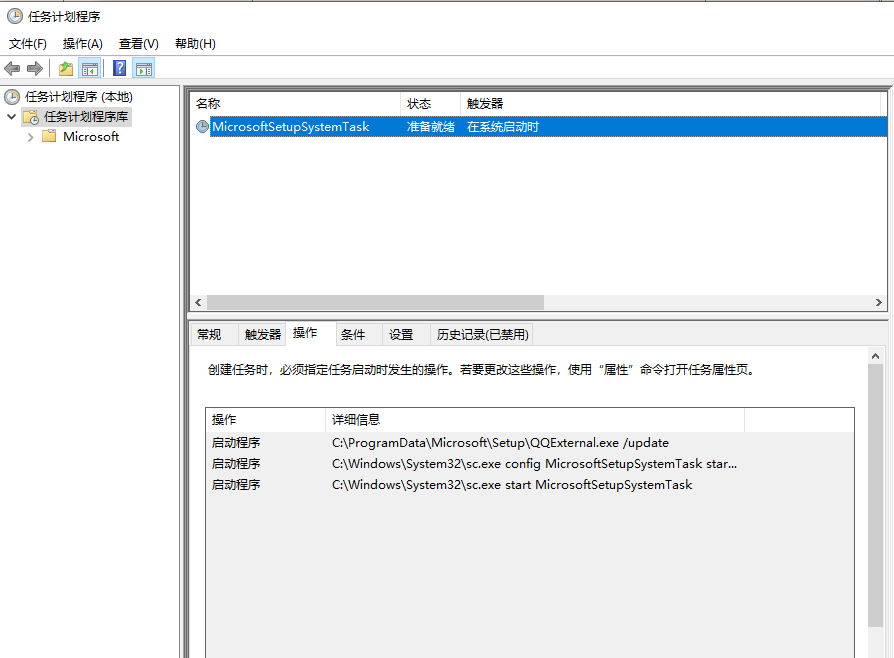The width and height of the screenshot is (894, 658).
Task: Toggle the Show/Hide Action Pane icon
Action: pos(144,69)
